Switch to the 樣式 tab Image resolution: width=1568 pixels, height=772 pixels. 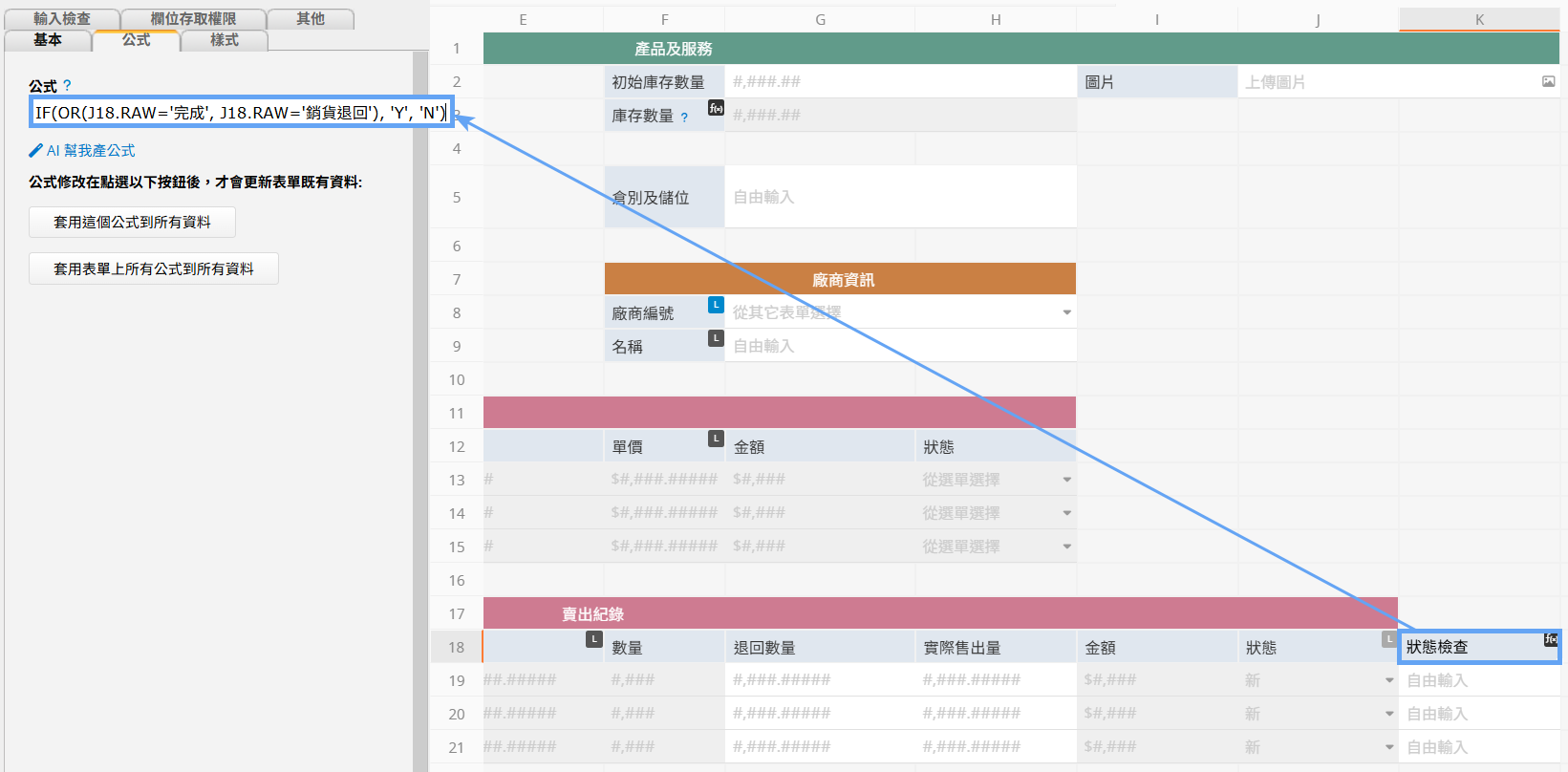point(225,40)
